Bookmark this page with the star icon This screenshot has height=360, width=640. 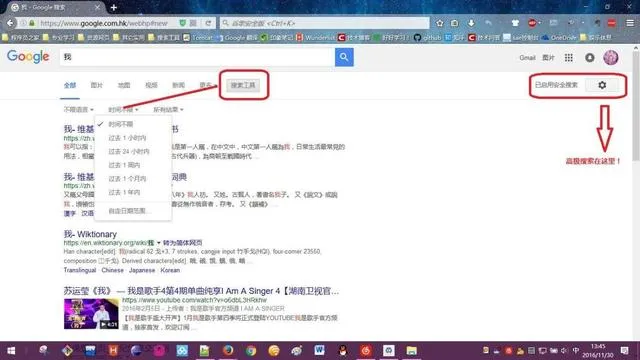click(440, 23)
